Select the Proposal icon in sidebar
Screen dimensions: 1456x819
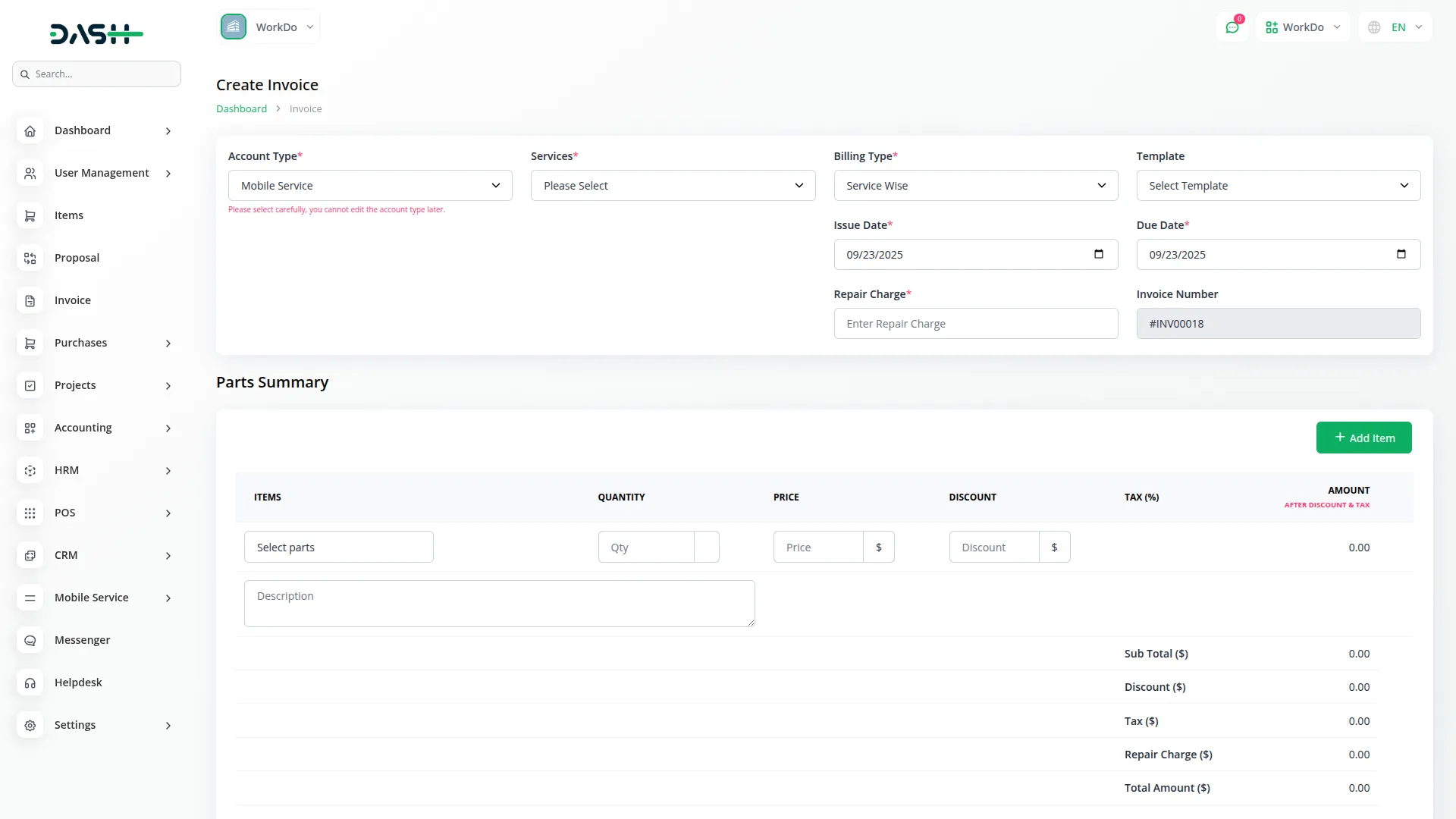click(30, 259)
